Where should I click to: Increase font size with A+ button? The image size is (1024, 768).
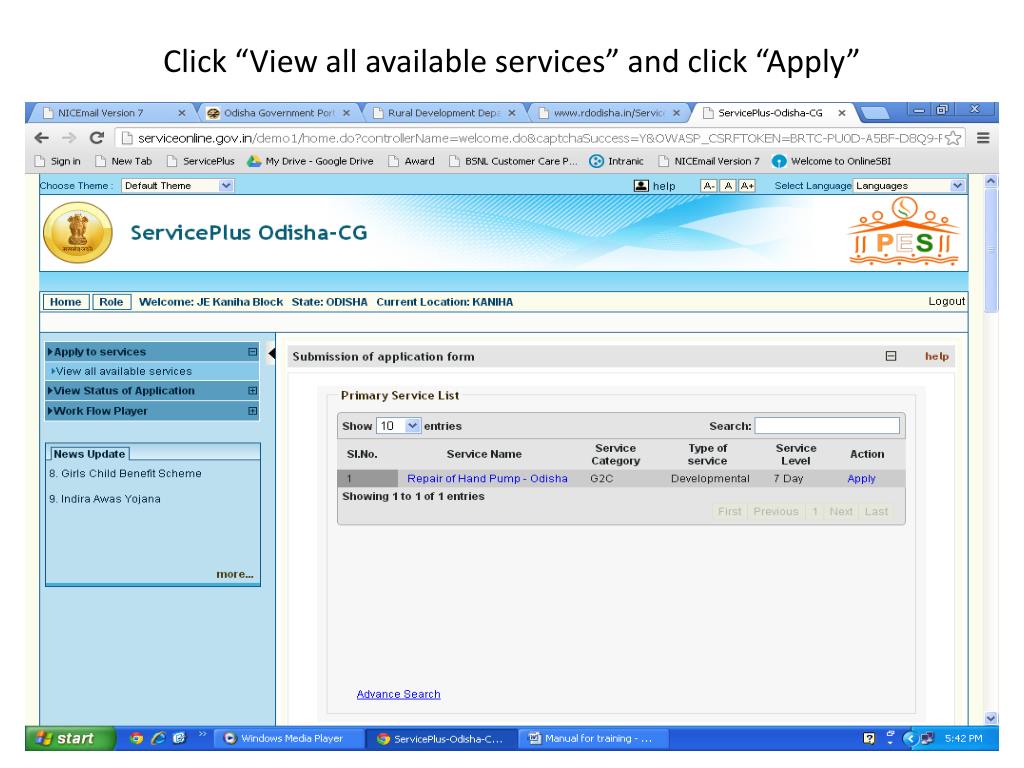tap(747, 186)
